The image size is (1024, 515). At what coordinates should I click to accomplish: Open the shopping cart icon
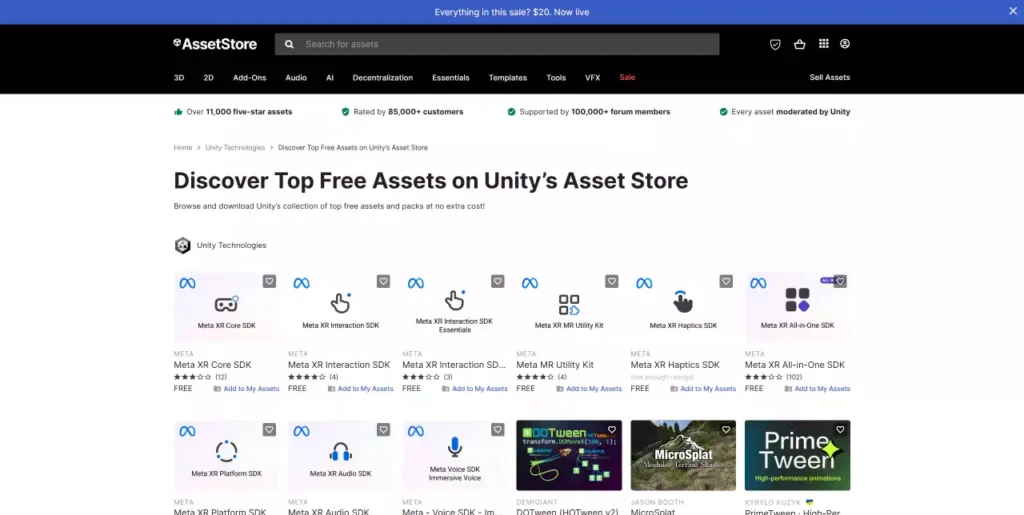coord(799,44)
